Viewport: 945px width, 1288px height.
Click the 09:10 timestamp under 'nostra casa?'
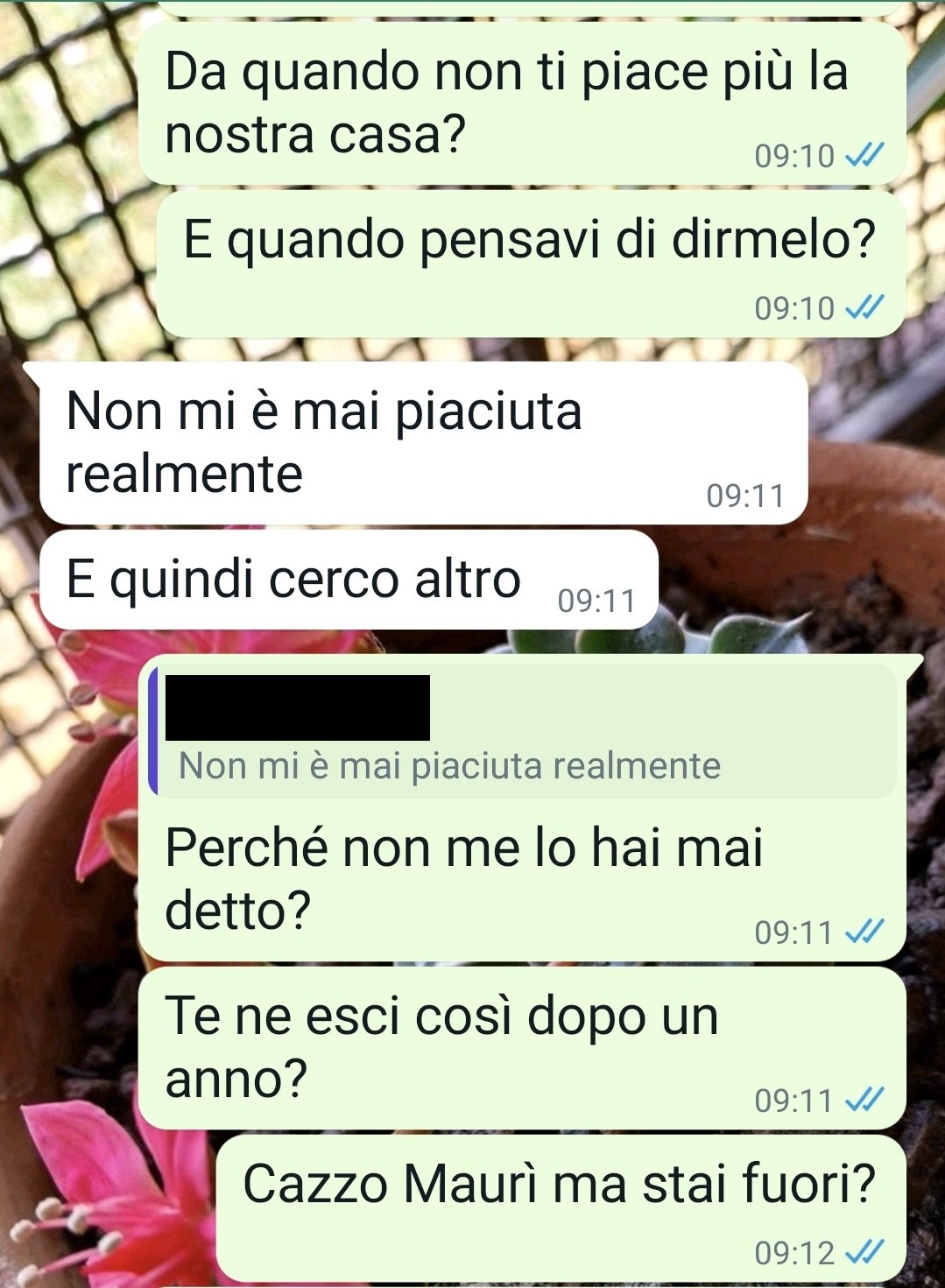coord(794,156)
